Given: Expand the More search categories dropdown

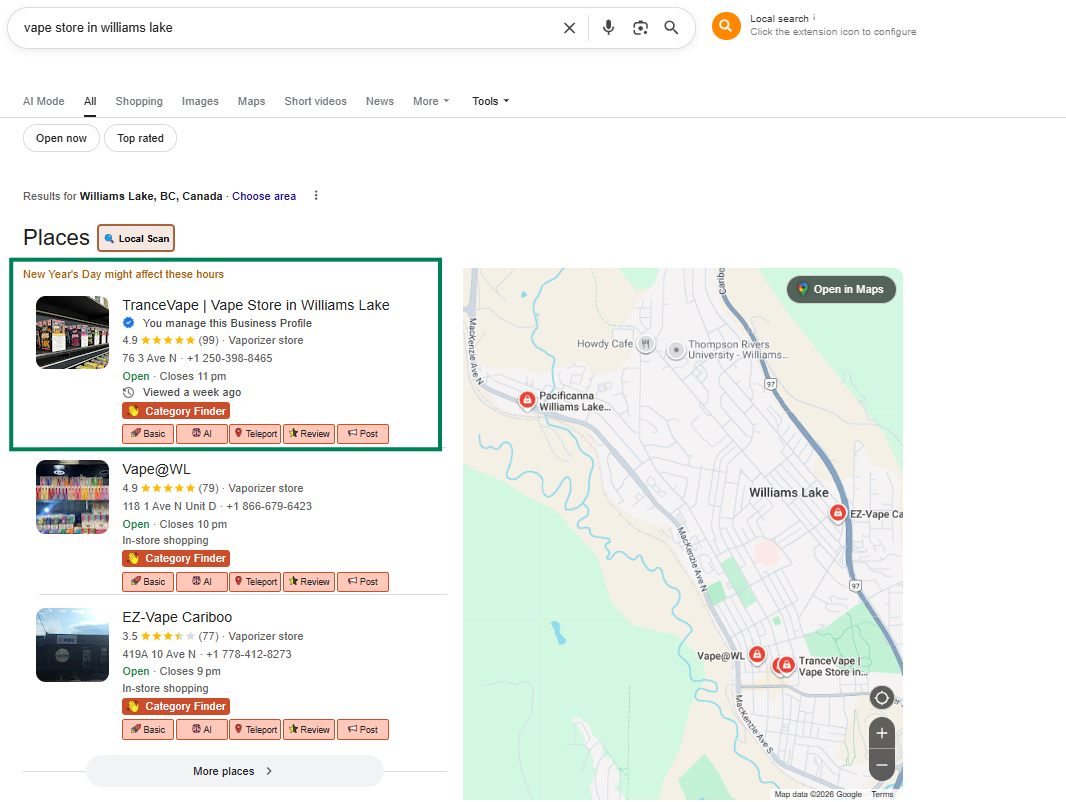Looking at the screenshot, I should click(x=431, y=101).
